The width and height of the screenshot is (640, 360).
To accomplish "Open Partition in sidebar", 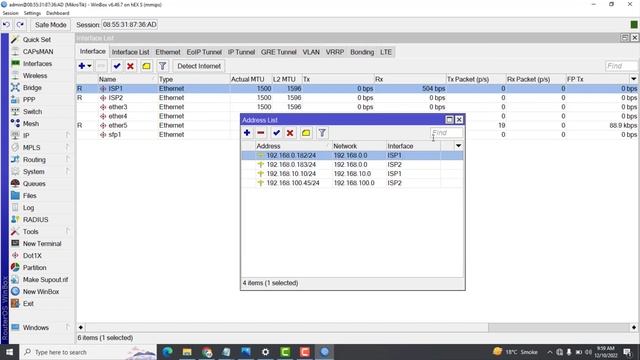I will click(35, 267).
